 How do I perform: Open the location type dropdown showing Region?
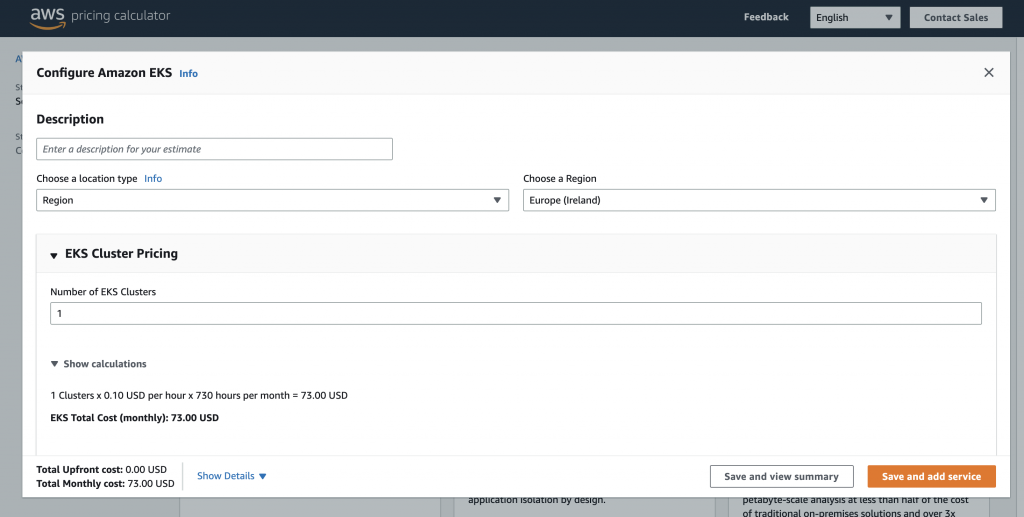click(x=273, y=200)
